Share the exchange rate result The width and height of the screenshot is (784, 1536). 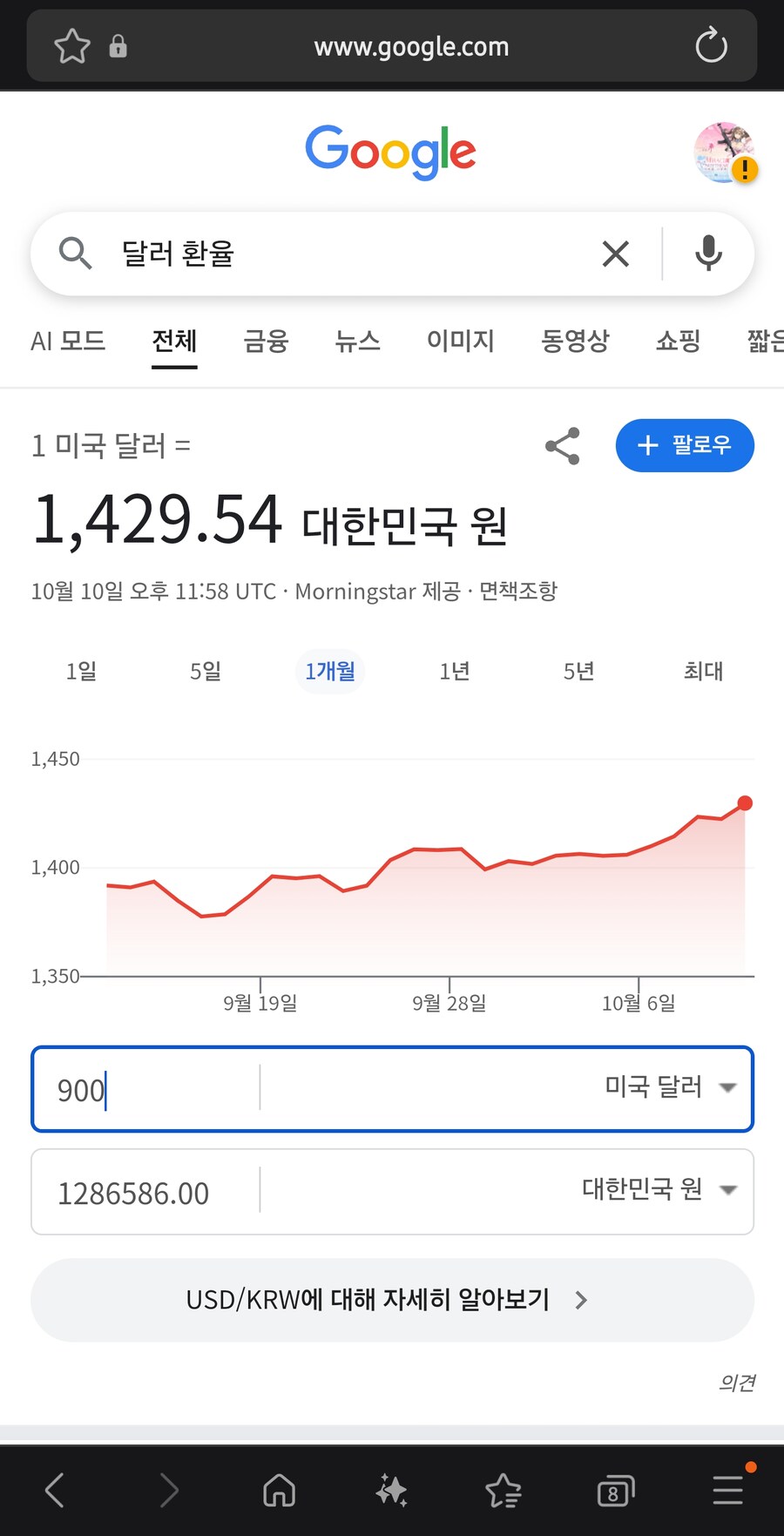[563, 446]
